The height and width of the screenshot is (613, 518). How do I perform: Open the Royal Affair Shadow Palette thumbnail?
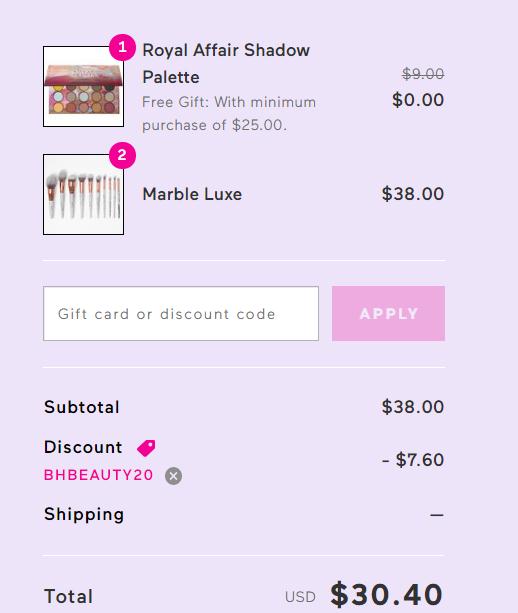[83, 86]
